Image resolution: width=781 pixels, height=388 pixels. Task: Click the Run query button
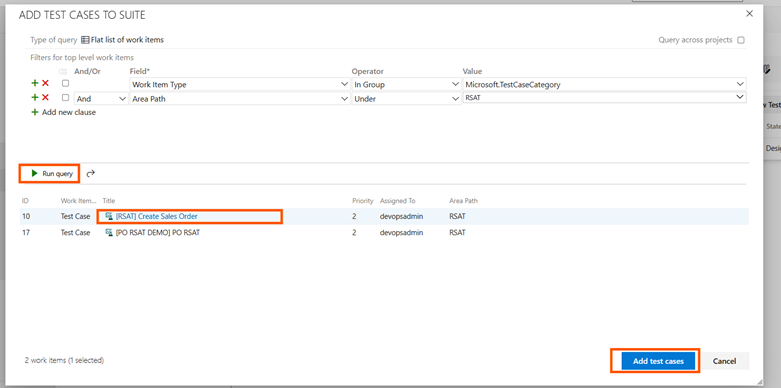point(52,174)
